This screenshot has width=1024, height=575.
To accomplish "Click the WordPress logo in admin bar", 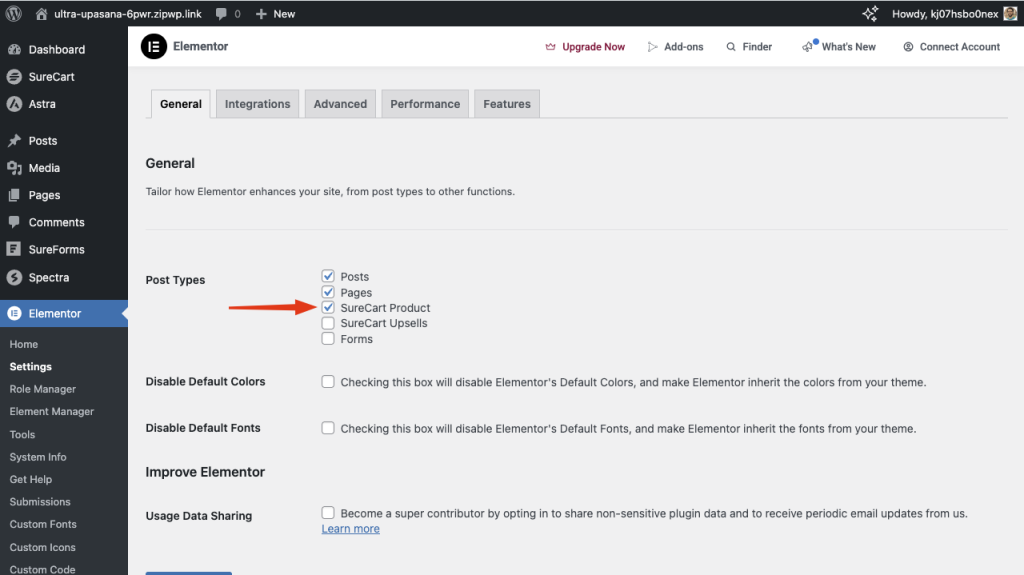I will pyautogui.click(x=14, y=14).
